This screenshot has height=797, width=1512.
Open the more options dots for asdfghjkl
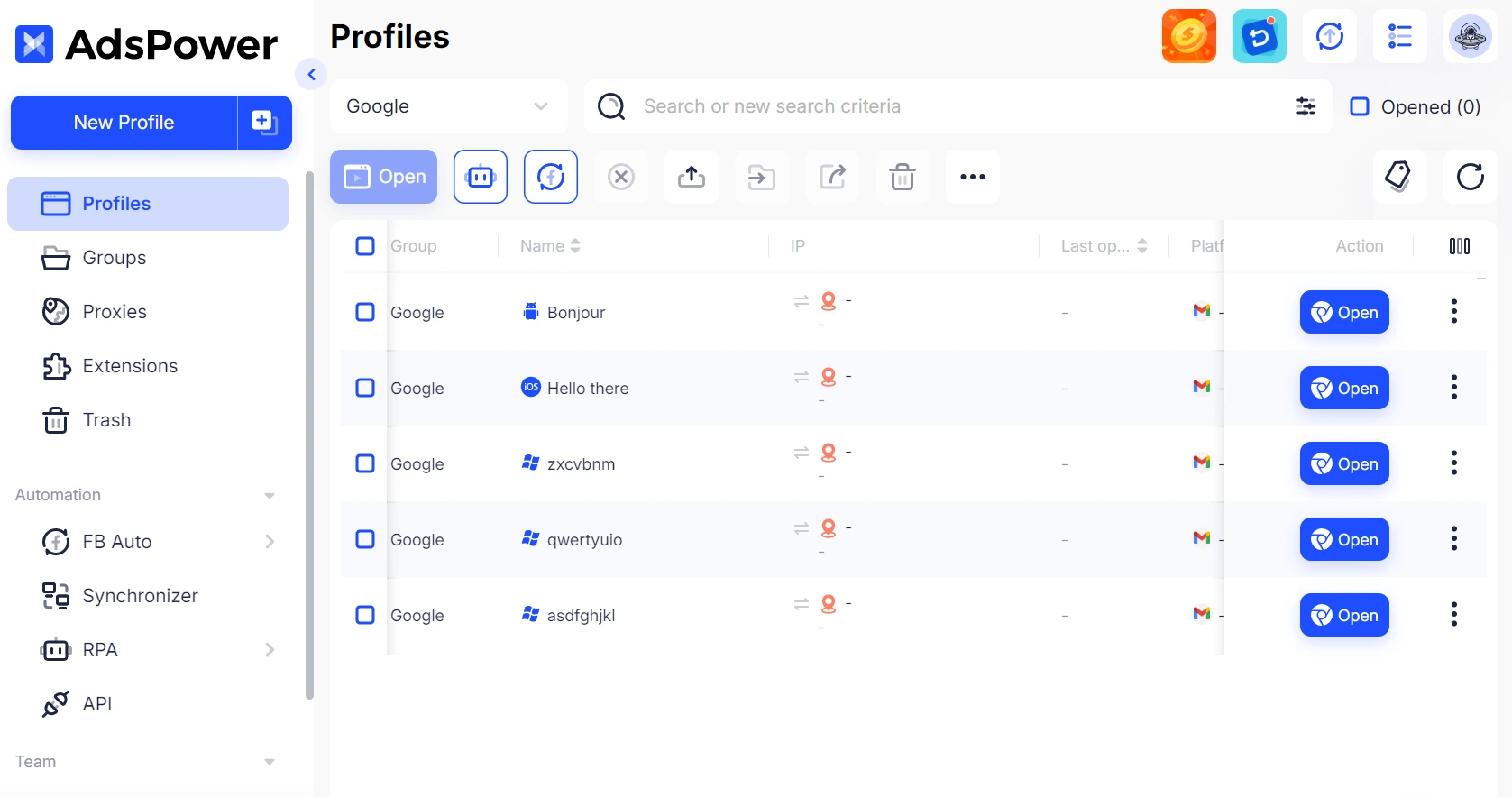pyautogui.click(x=1454, y=615)
